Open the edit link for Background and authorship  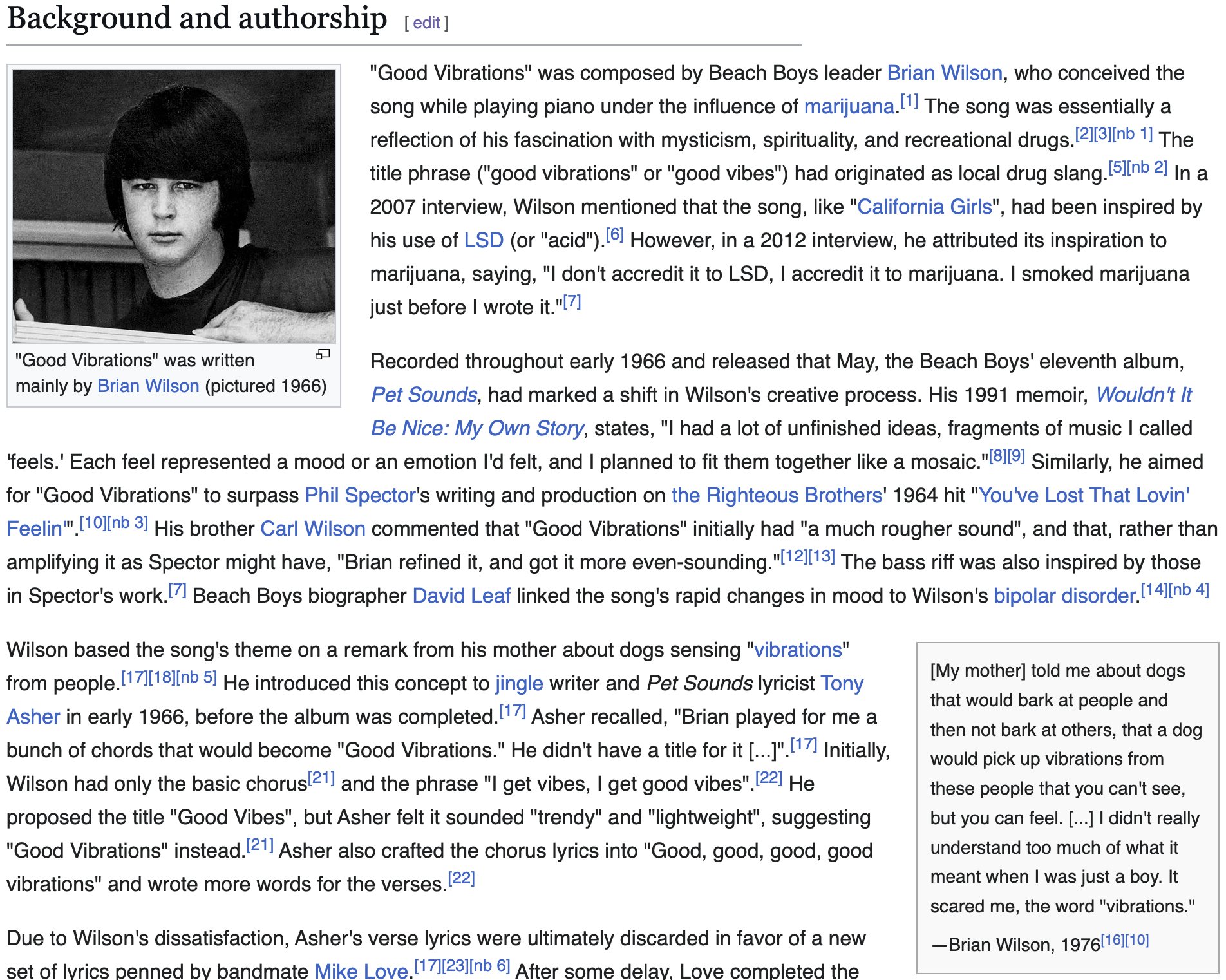coord(426,23)
